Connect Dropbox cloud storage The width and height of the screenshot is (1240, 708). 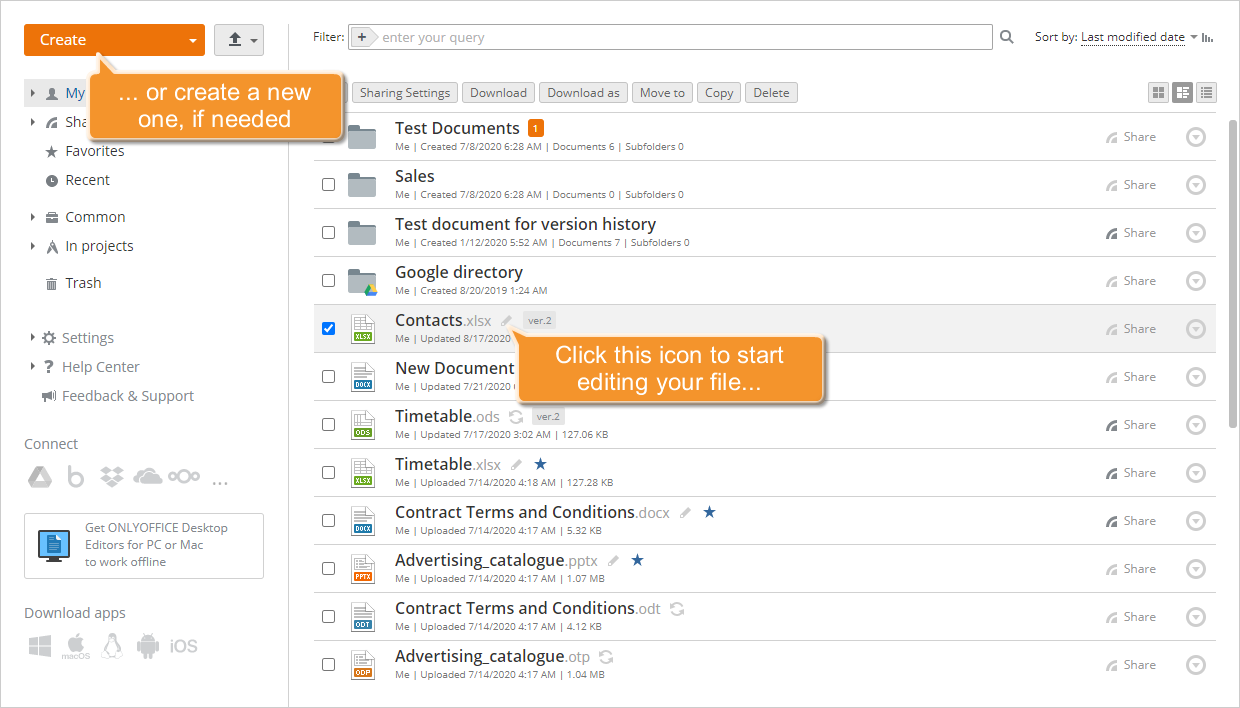(x=112, y=477)
